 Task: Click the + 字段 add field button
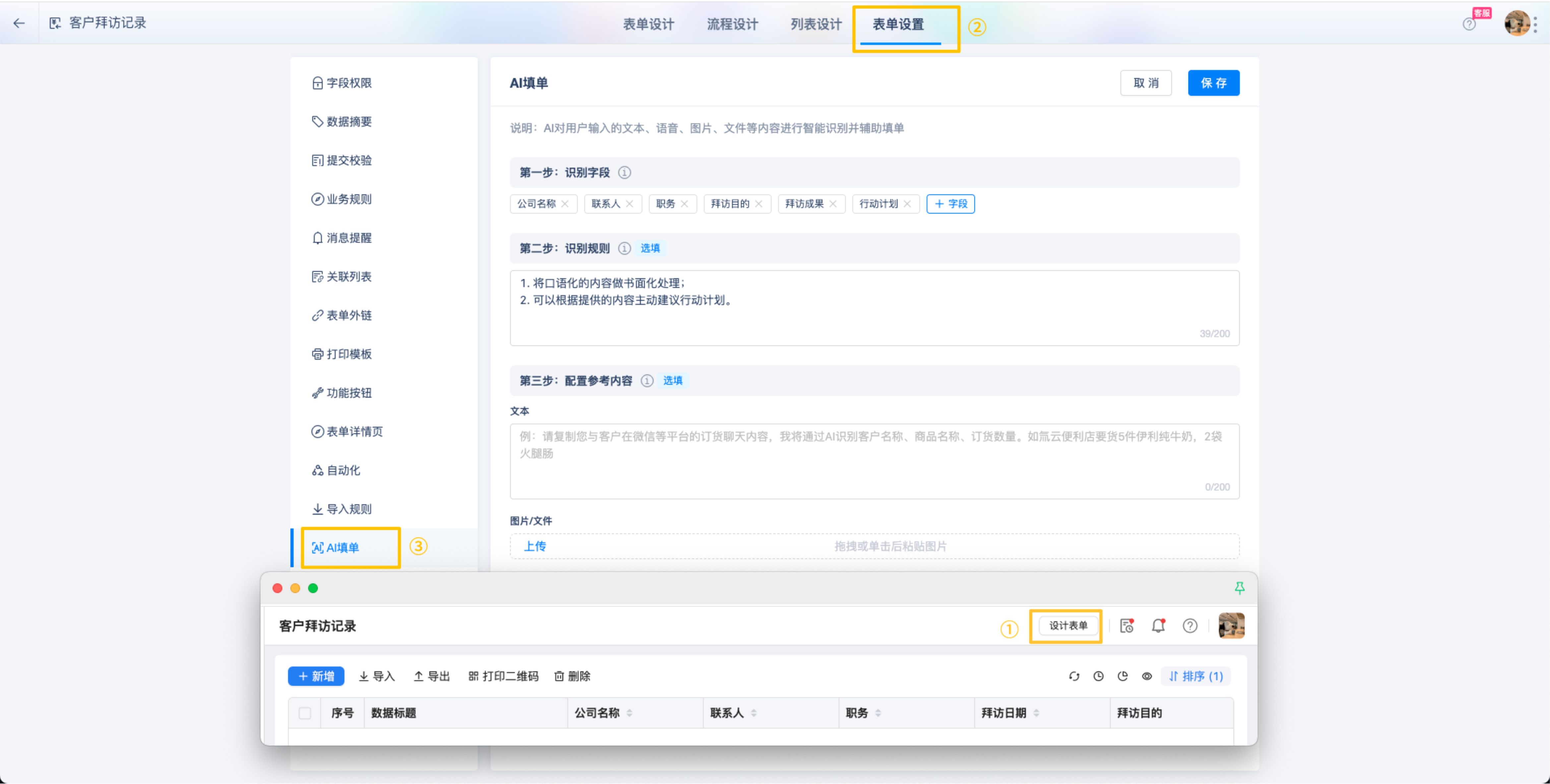point(950,204)
